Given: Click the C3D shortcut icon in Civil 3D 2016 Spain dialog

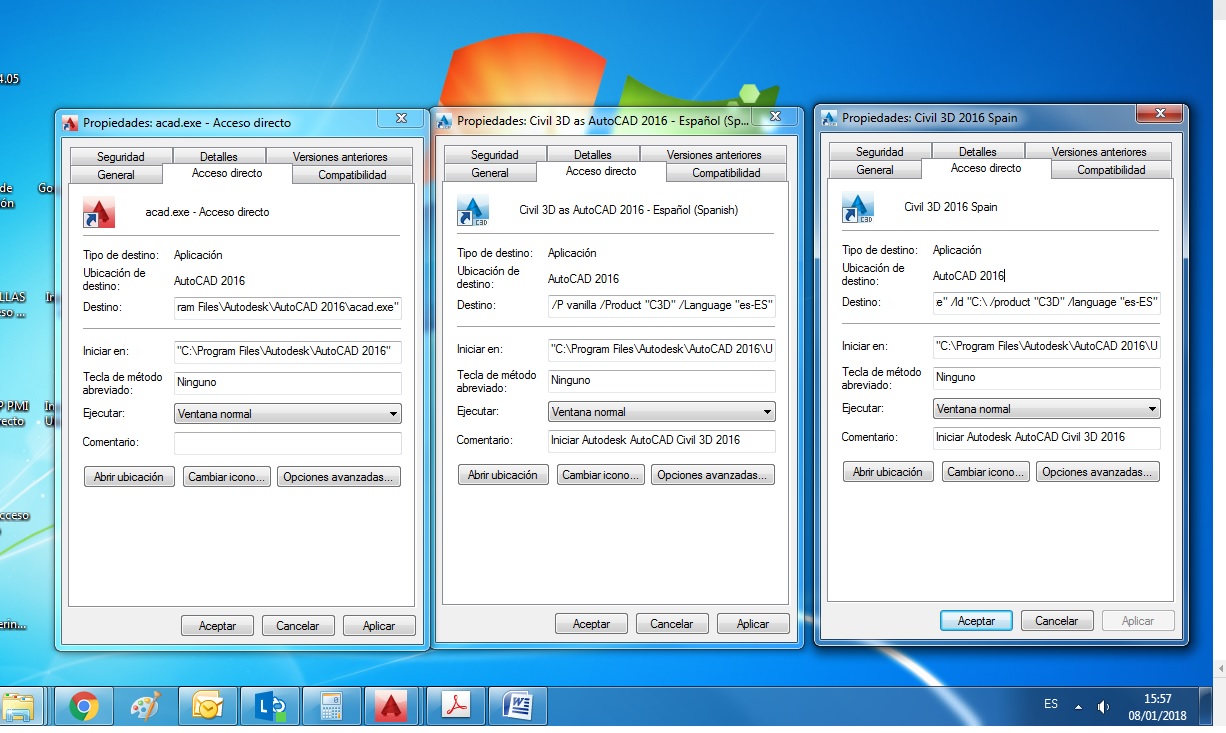Looking at the screenshot, I should [x=858, y=207].
